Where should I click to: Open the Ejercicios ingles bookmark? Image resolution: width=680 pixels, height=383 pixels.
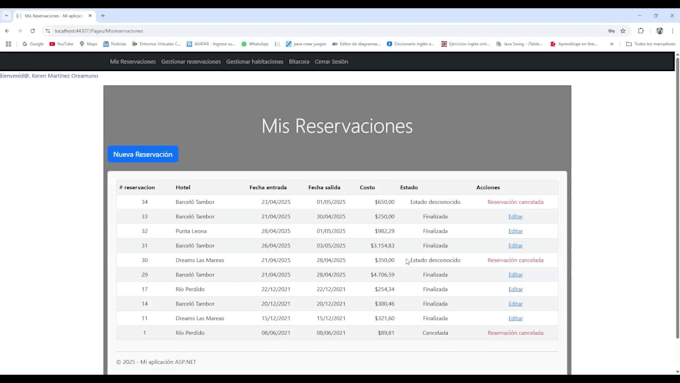(x=465, y=44)
